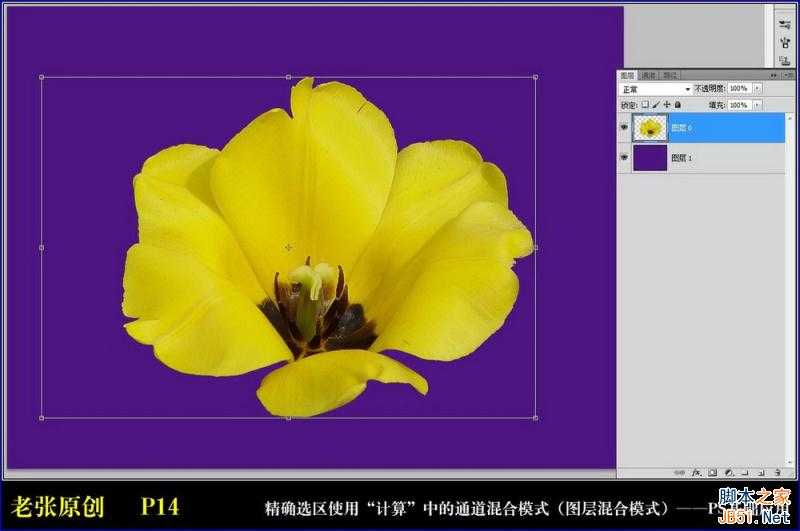Switch to the second panel tab (通道)

[x=648, y=75]
